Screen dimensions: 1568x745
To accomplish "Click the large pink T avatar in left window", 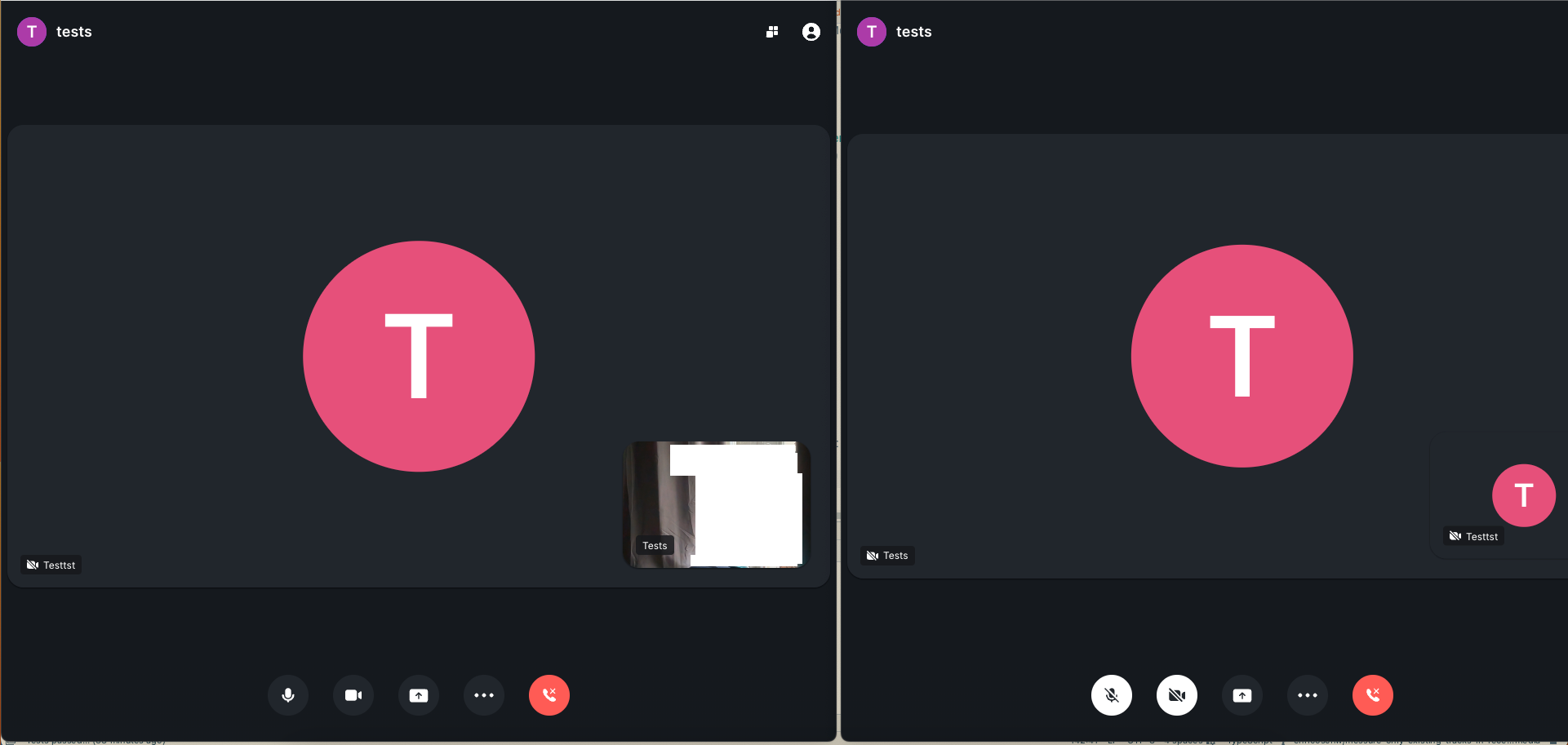I will [419, 356].
